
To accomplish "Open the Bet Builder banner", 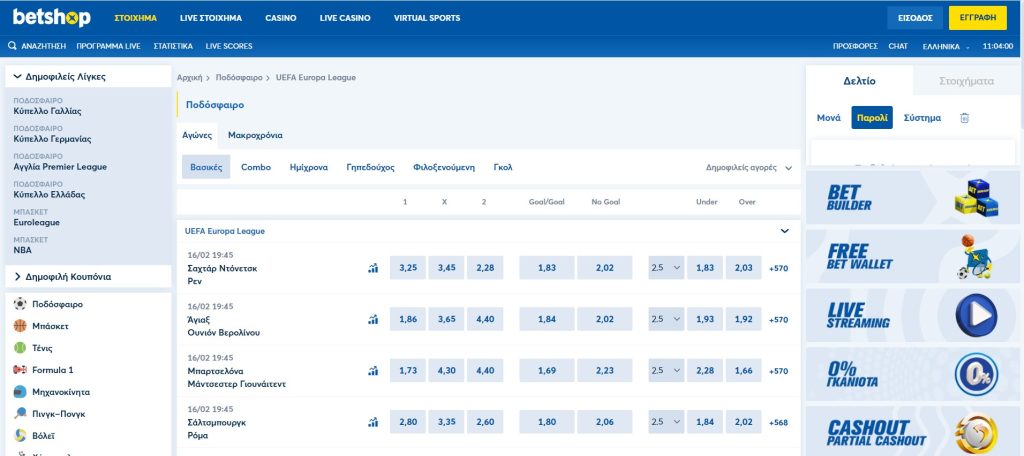I will tap(912, 197).
